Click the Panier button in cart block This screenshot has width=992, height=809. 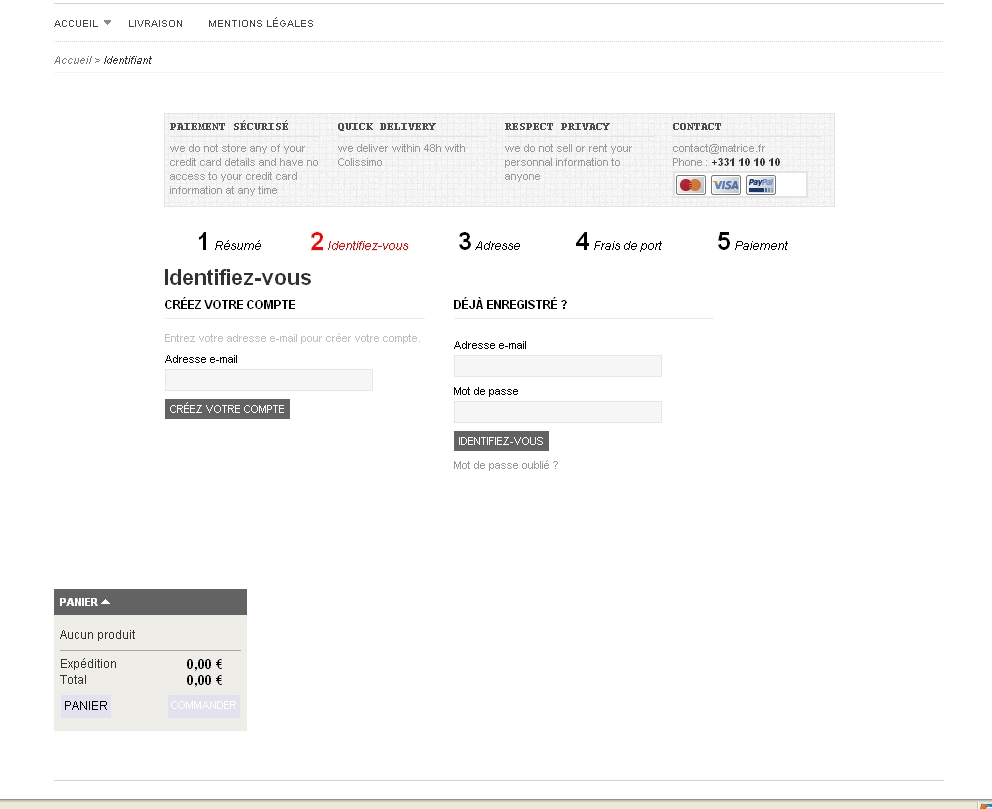86,706
